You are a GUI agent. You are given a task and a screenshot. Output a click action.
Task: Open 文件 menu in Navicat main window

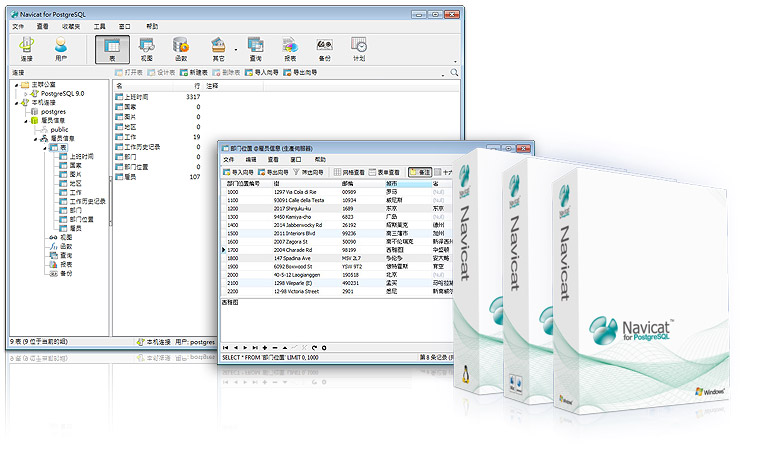pyautogui.click(x=18, y=26)
